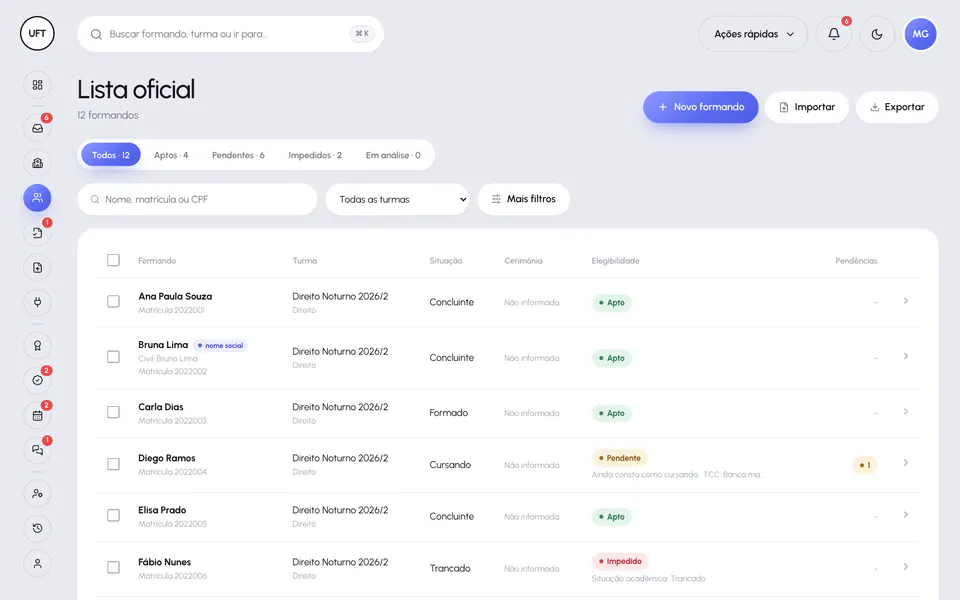Check the box for Fábio Nunes
Image resolution: width=960 pixels, height=600 pixels.
tap(113, 568)
